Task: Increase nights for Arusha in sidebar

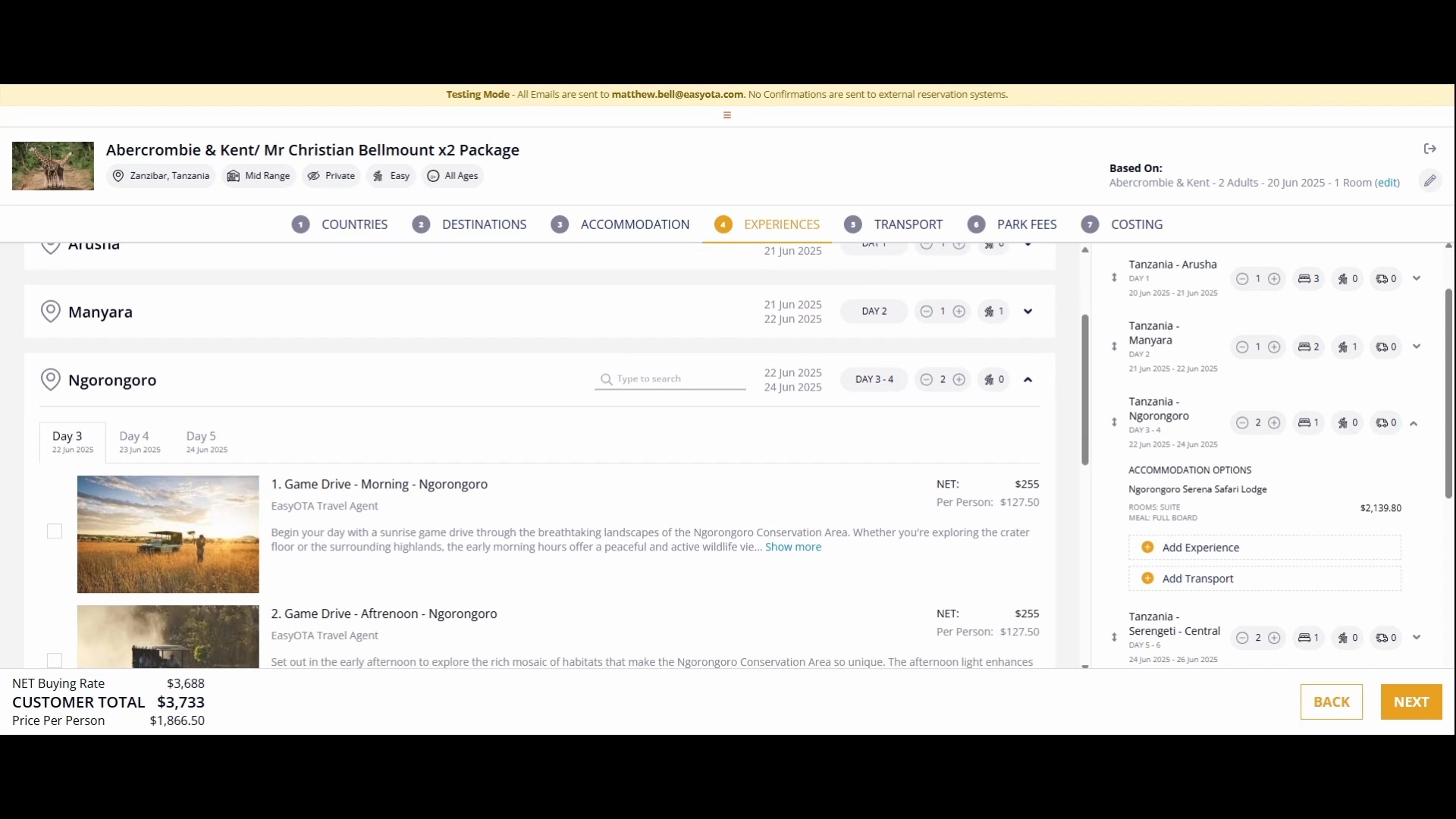Action: click(1275, 279)
